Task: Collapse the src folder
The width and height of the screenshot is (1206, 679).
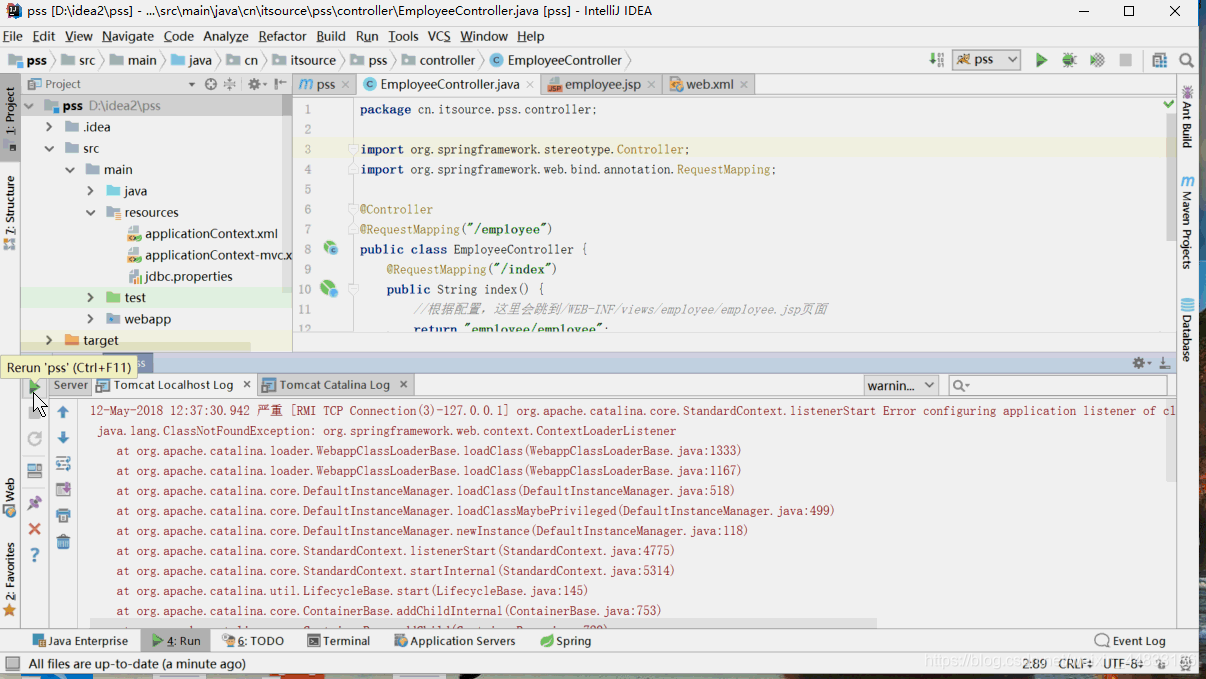Action: (x=49, y=148)
